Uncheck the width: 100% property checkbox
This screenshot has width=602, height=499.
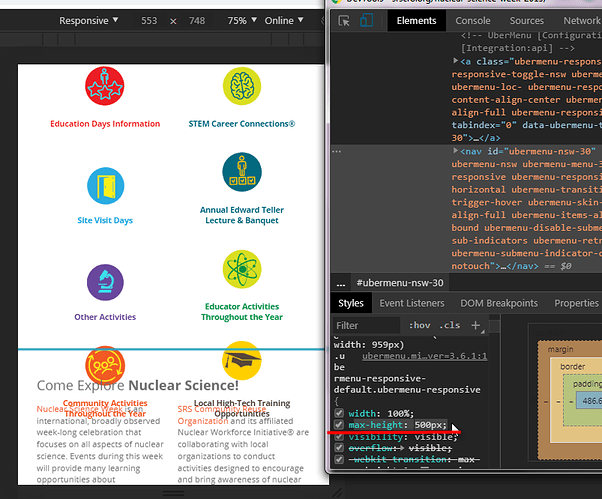(x=339, y=413)
